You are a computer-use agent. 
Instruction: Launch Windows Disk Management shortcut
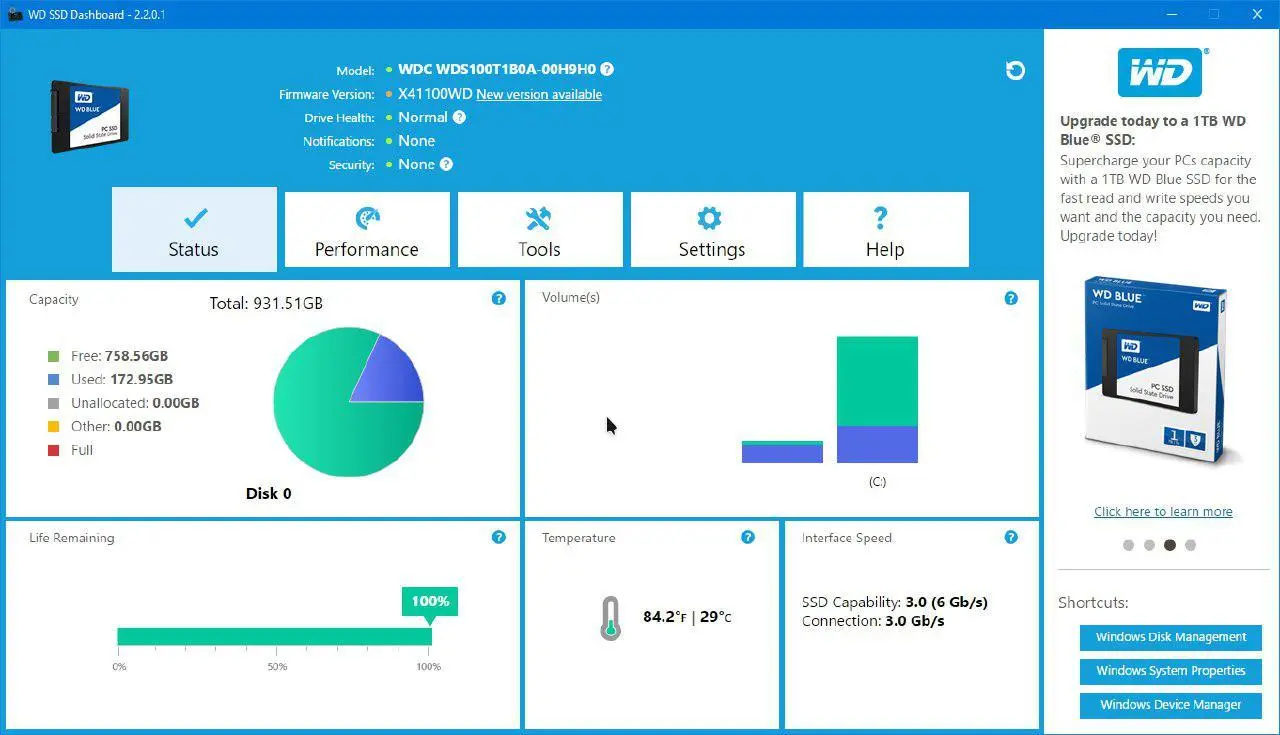coord(1171,637)
